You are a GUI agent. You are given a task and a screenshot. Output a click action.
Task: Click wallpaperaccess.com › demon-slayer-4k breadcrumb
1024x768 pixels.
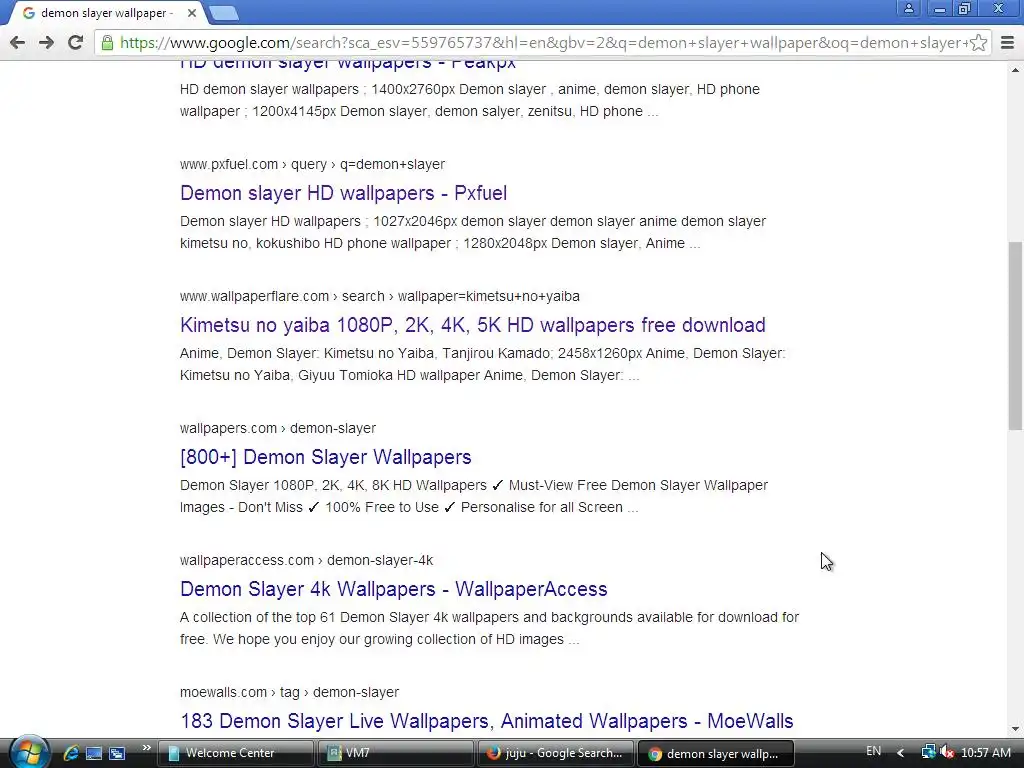click(x=306, y=560)
